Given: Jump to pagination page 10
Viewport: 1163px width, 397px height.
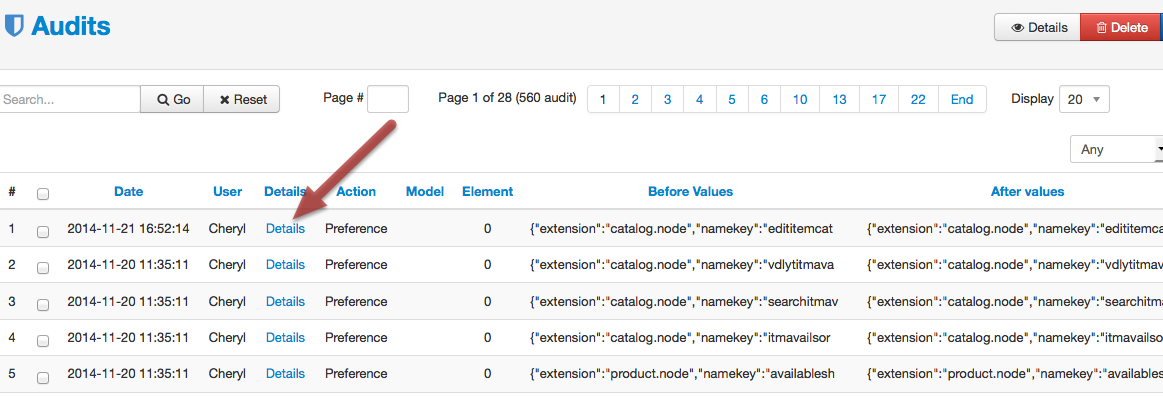Looking at the screenshot, I should point(800,99).
